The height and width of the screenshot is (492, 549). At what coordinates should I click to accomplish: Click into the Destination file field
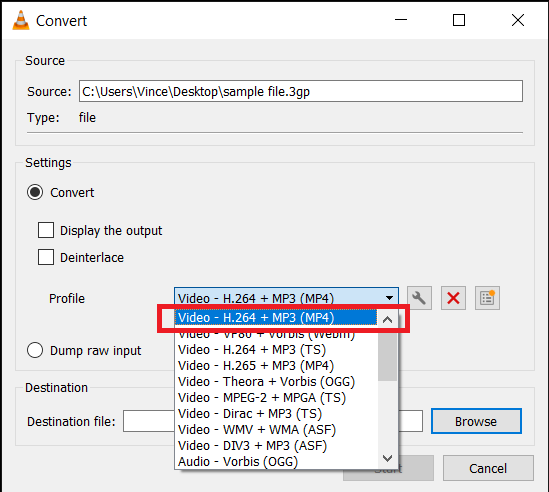273,421
